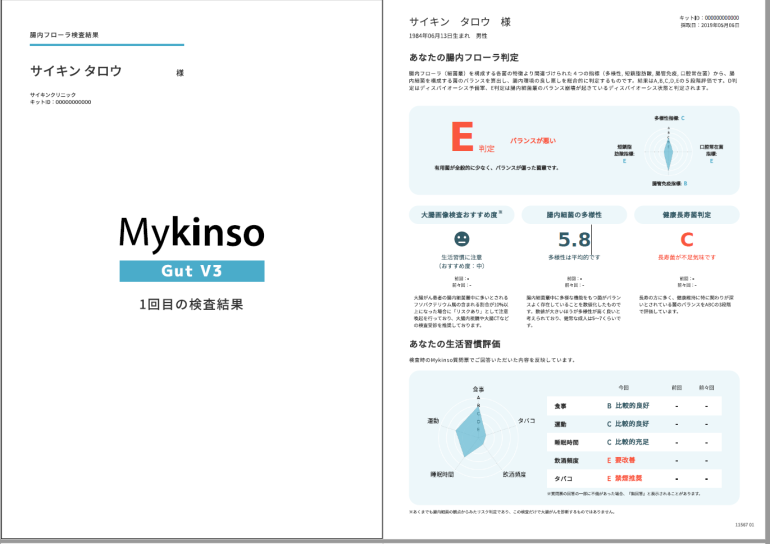
Task: Click the サイキンクリニック clinic name
Action: (53, 95)
